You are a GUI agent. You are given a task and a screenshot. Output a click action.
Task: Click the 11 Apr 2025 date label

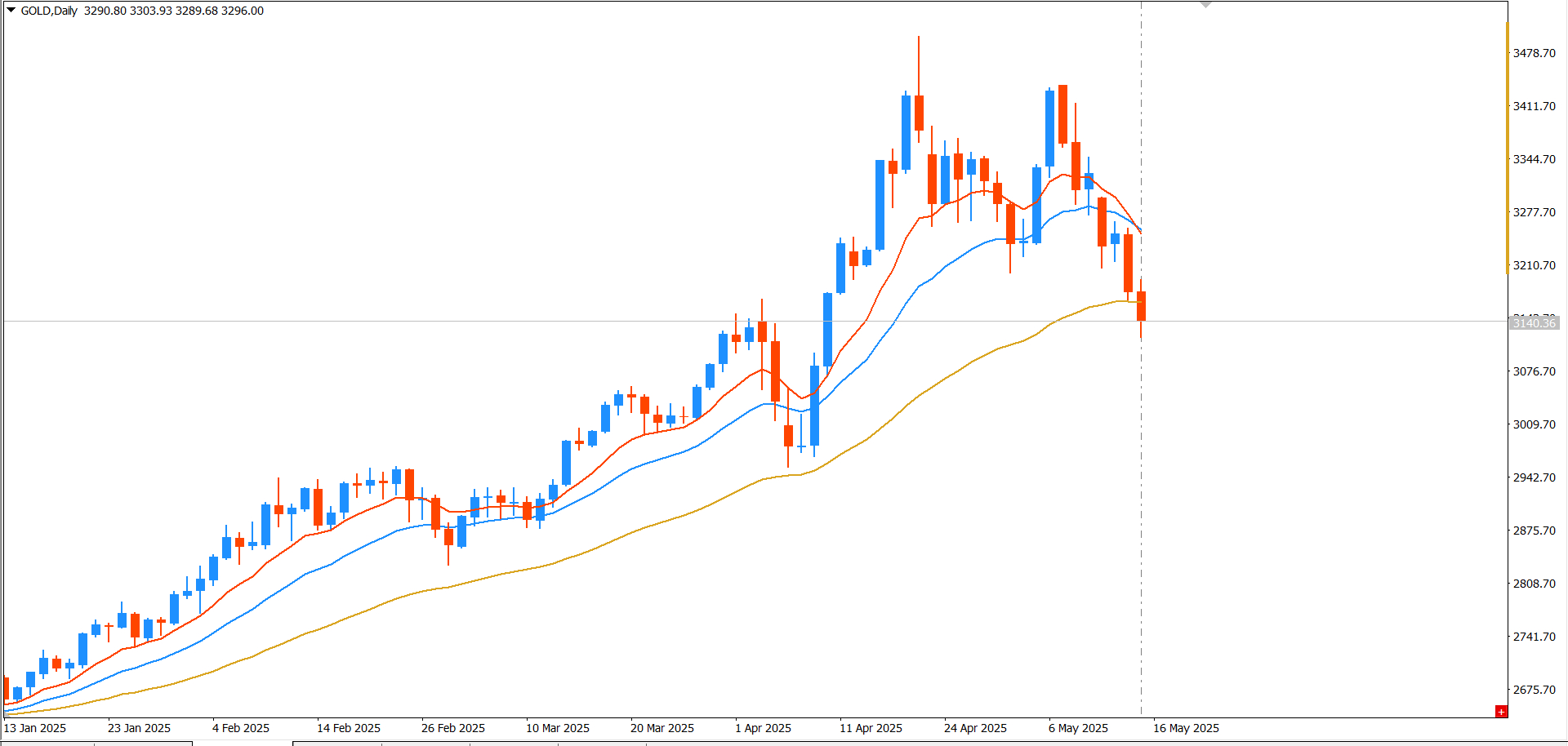pos(871,728)
